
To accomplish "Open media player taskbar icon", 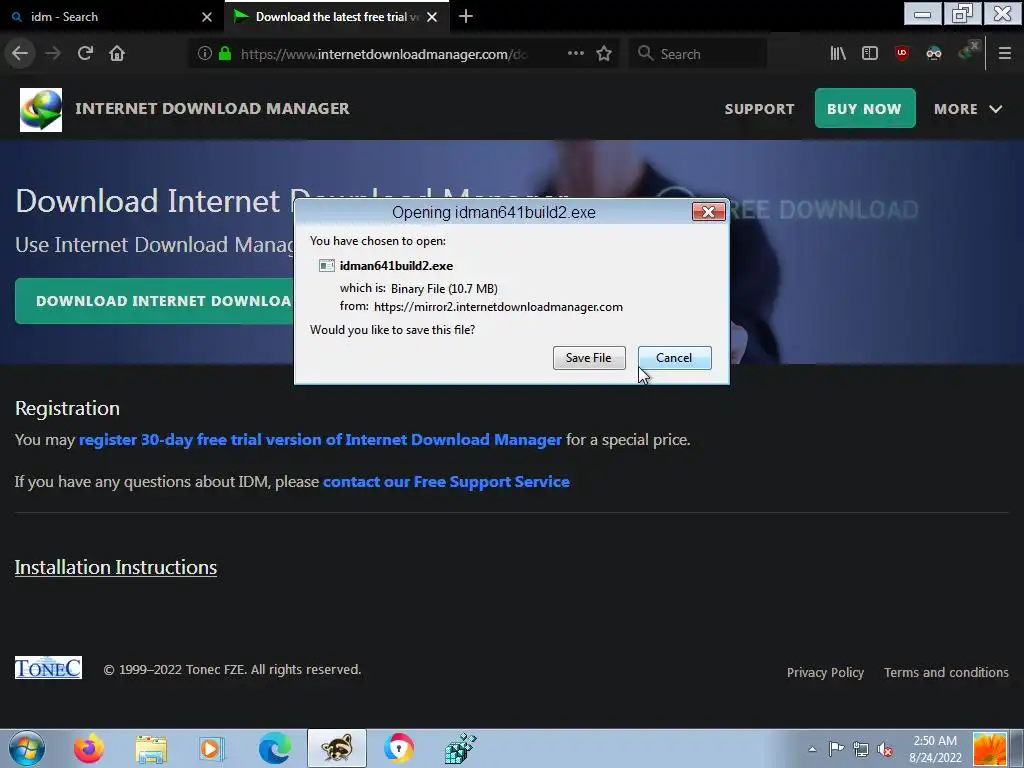I will (x=212, y=748).
